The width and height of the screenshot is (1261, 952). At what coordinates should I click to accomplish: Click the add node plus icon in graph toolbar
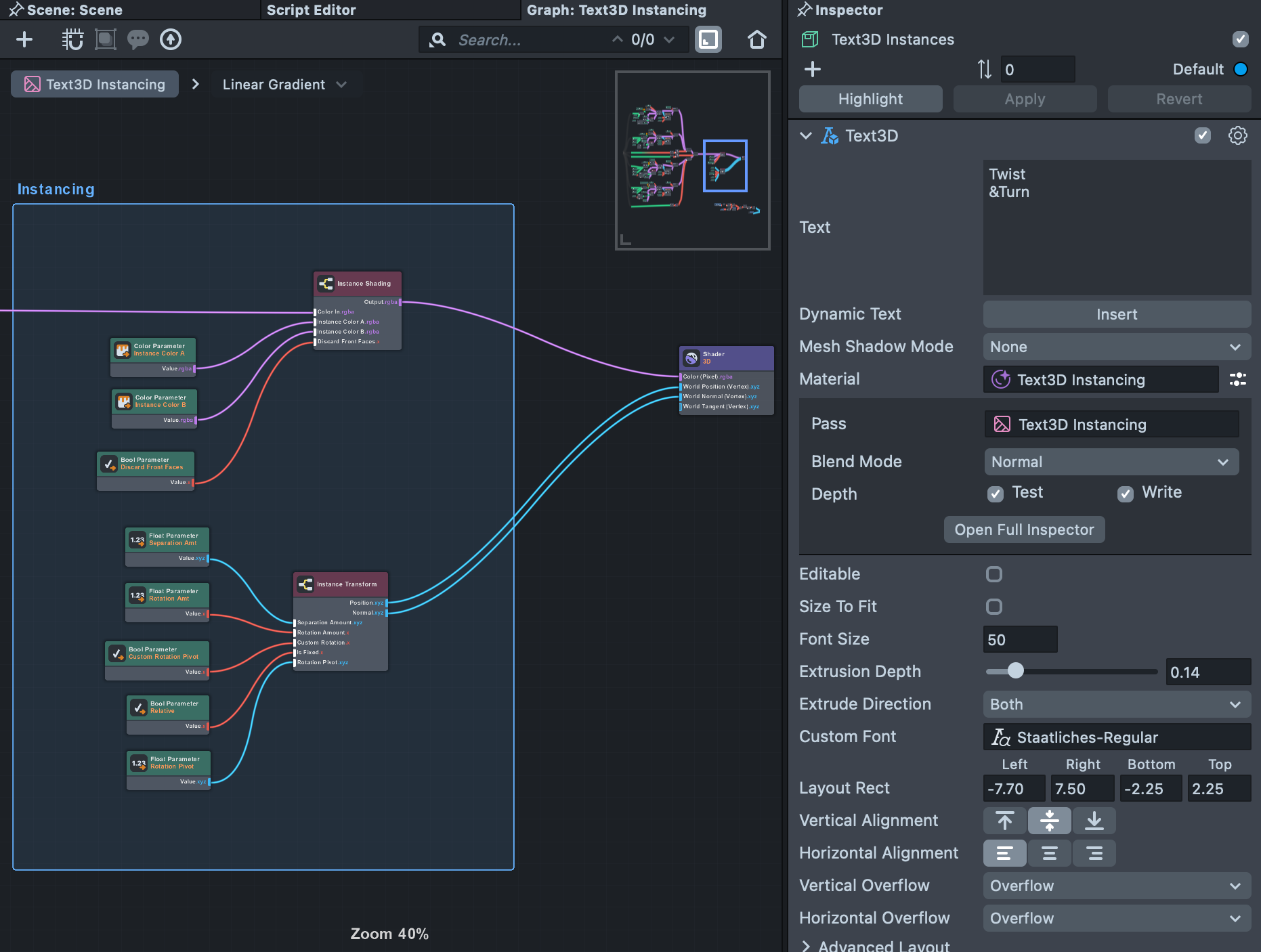click(x=24, y=40)
